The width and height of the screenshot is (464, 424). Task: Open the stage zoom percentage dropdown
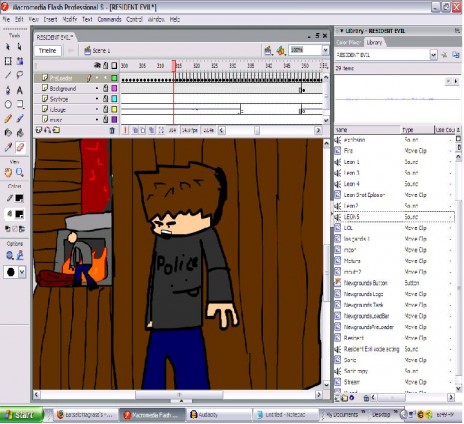click(325, 50)
